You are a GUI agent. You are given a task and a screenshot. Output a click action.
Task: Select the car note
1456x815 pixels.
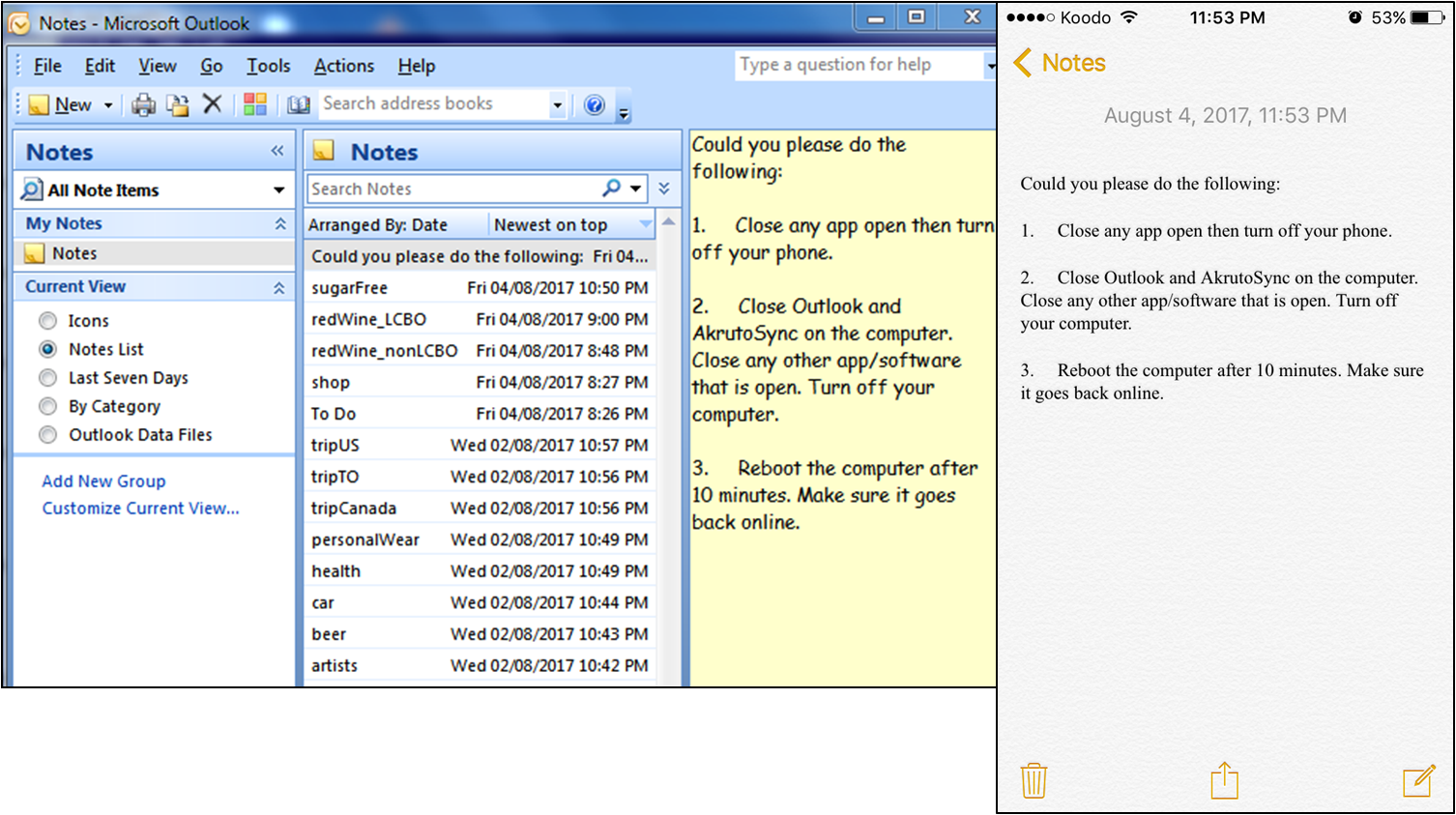(x=480, y=602)
